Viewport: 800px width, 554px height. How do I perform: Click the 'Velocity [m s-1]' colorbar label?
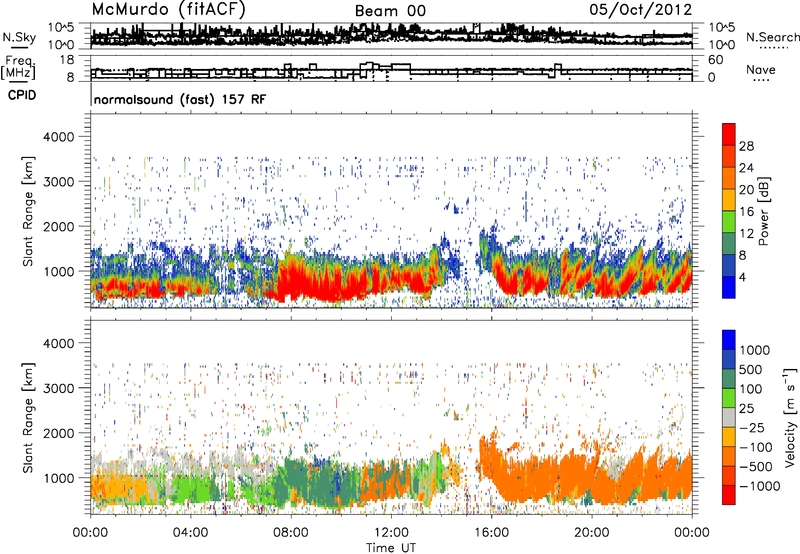[790, 417]
